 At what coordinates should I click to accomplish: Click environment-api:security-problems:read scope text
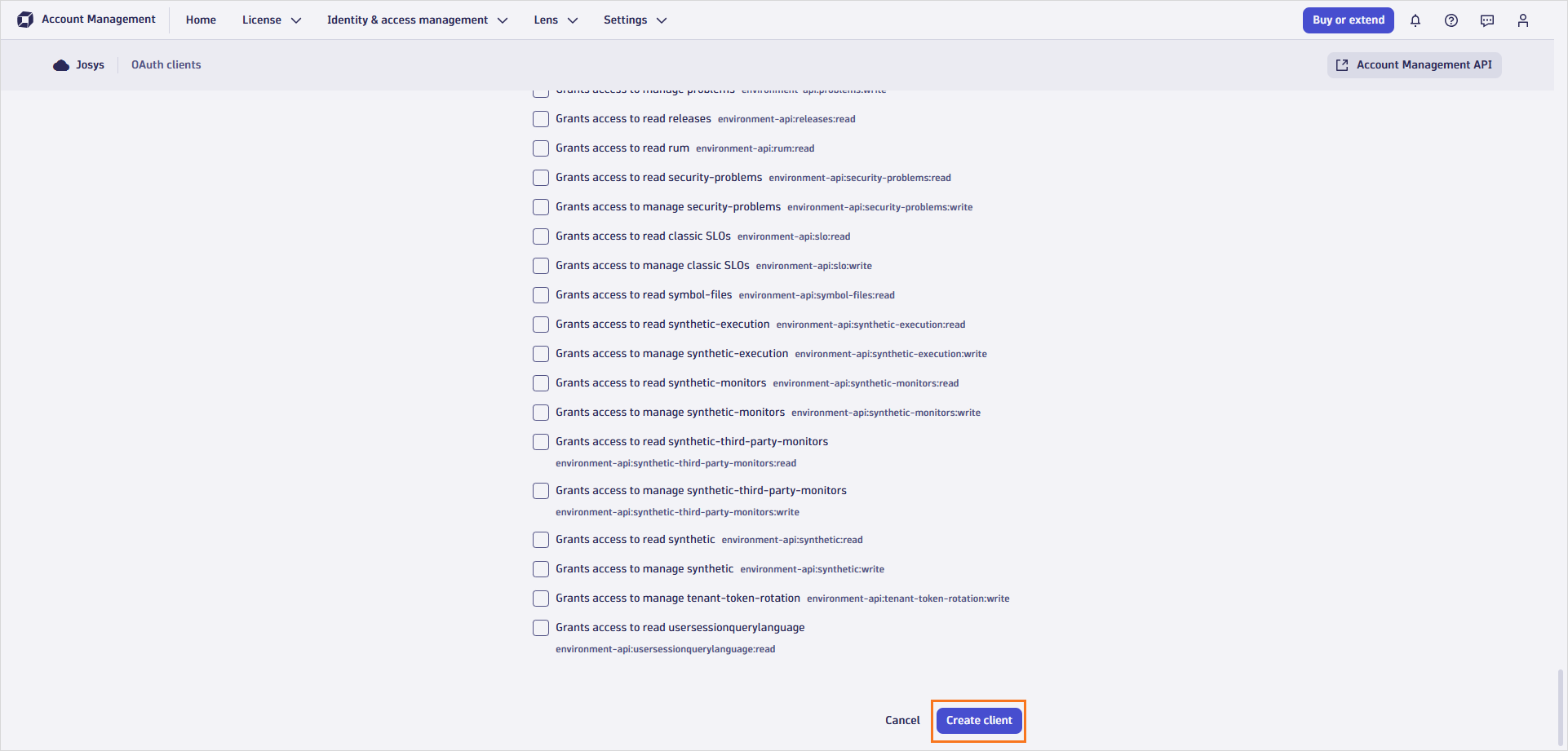[860, 178]
